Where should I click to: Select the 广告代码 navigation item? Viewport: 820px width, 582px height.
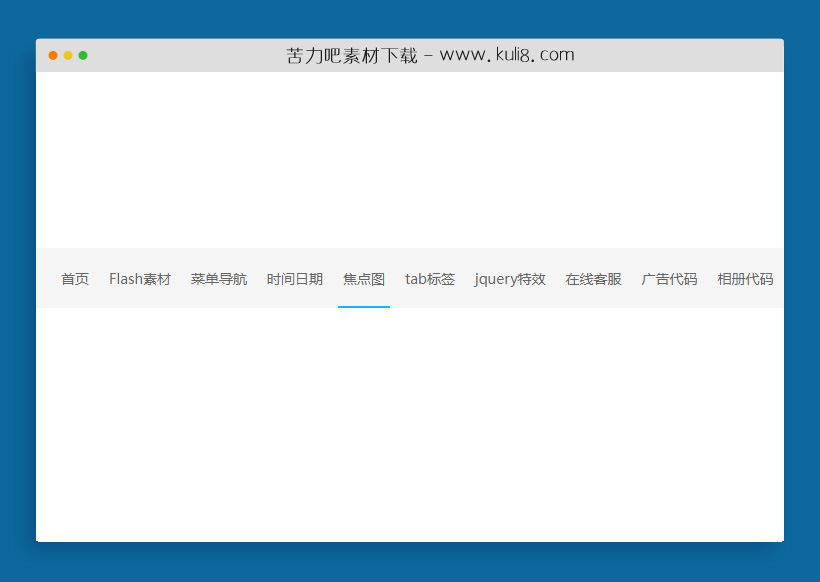click(x=668, y=279)
